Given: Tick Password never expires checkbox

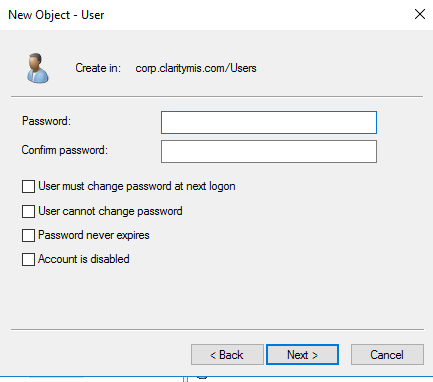Looking at the screenshot, I should [28, 235].
